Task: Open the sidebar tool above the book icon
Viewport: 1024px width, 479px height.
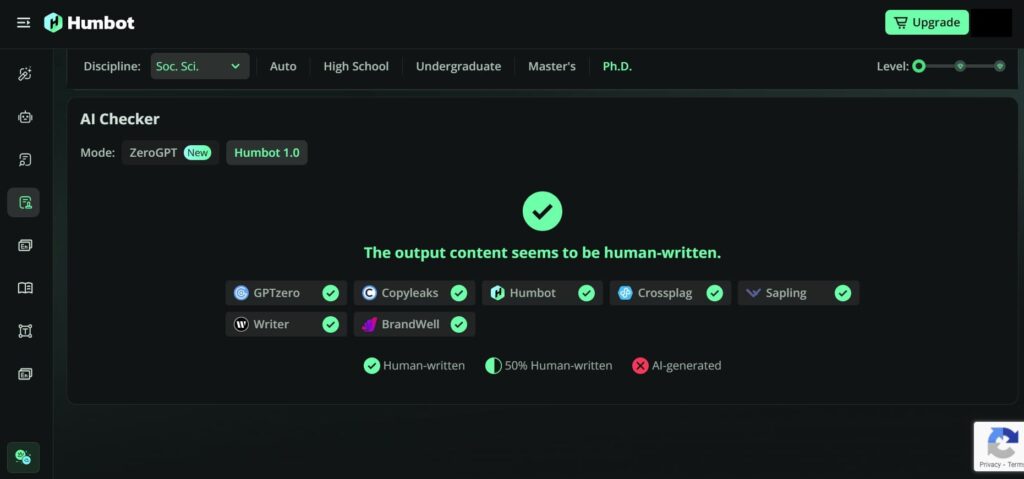Action: pos(25,246)
